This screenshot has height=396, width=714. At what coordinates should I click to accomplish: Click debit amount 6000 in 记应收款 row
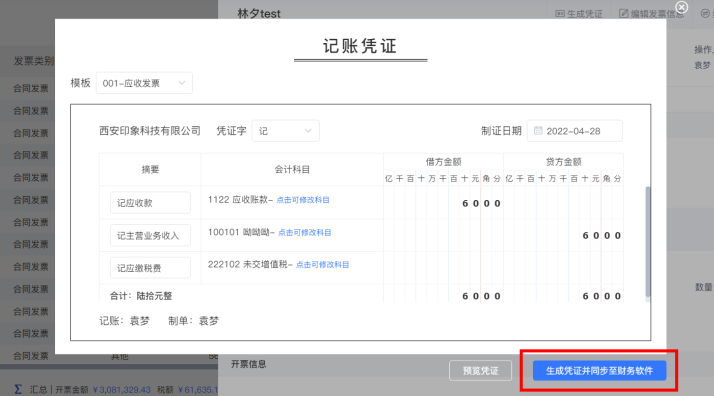[x=481, y=203]
